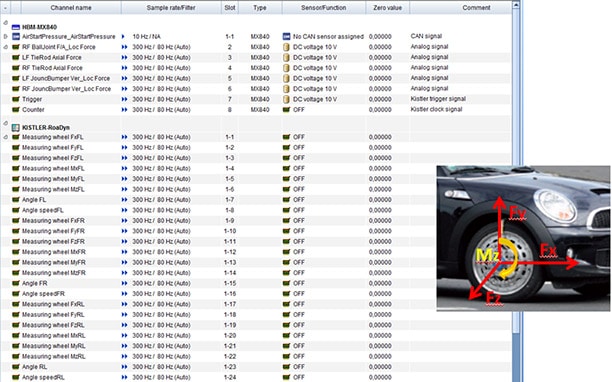Click OFF icon for Measuring wheel MyFR
This screenshot has height=382, width=612.
pos(286,262)
